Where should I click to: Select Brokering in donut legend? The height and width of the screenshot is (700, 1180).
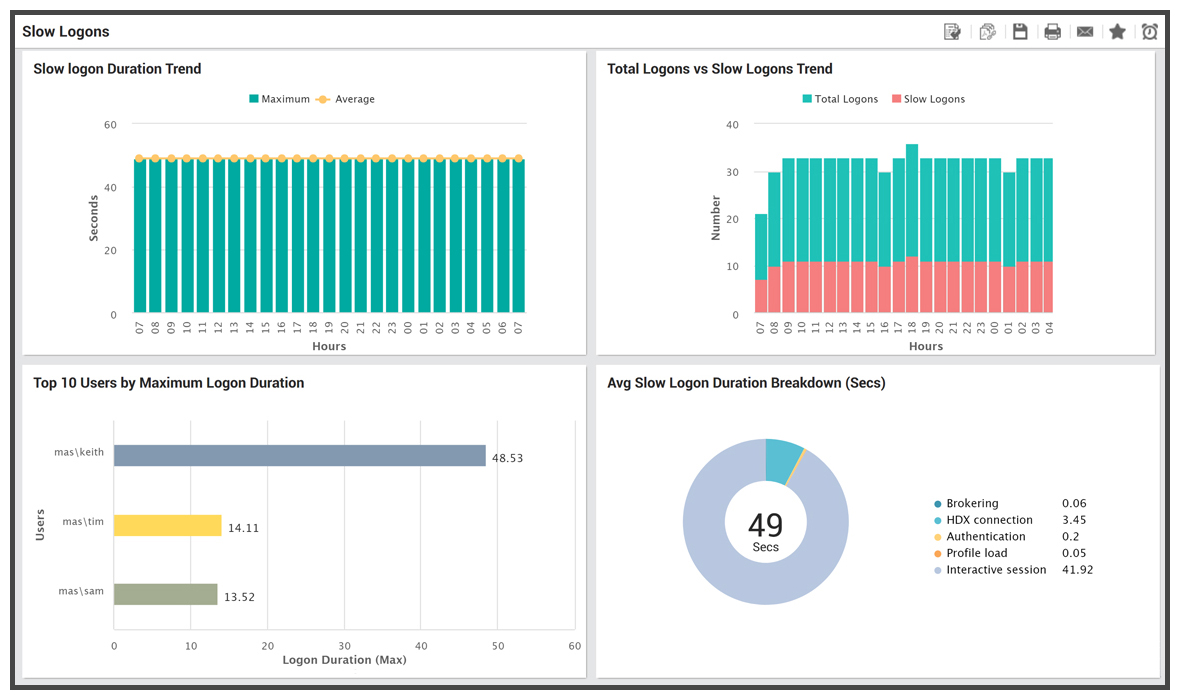[966, 503]
